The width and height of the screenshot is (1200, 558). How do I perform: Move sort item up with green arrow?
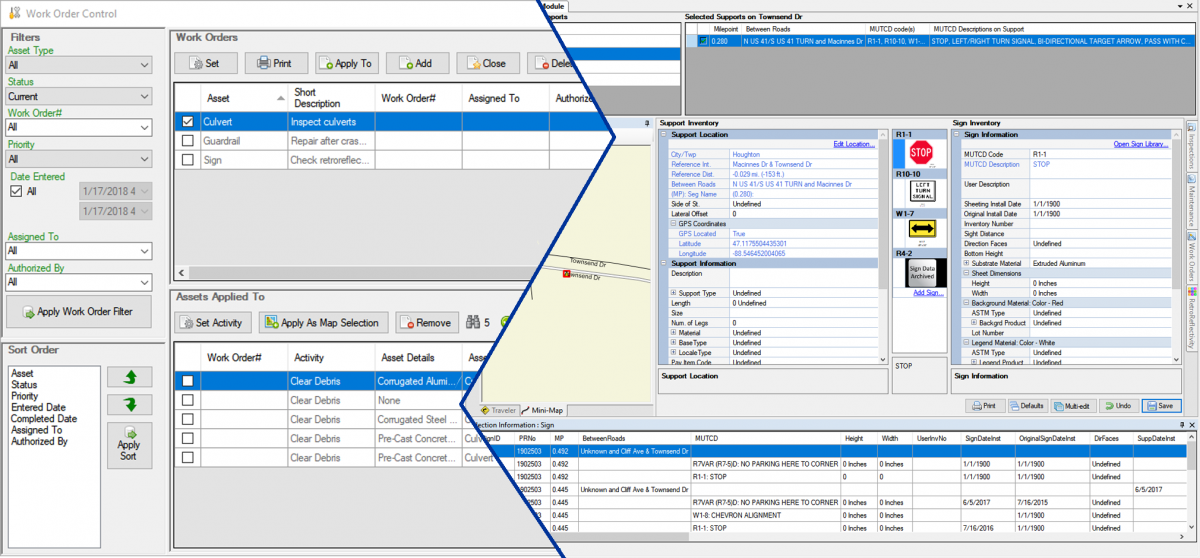pyautogui.click(x=130, y=378)
